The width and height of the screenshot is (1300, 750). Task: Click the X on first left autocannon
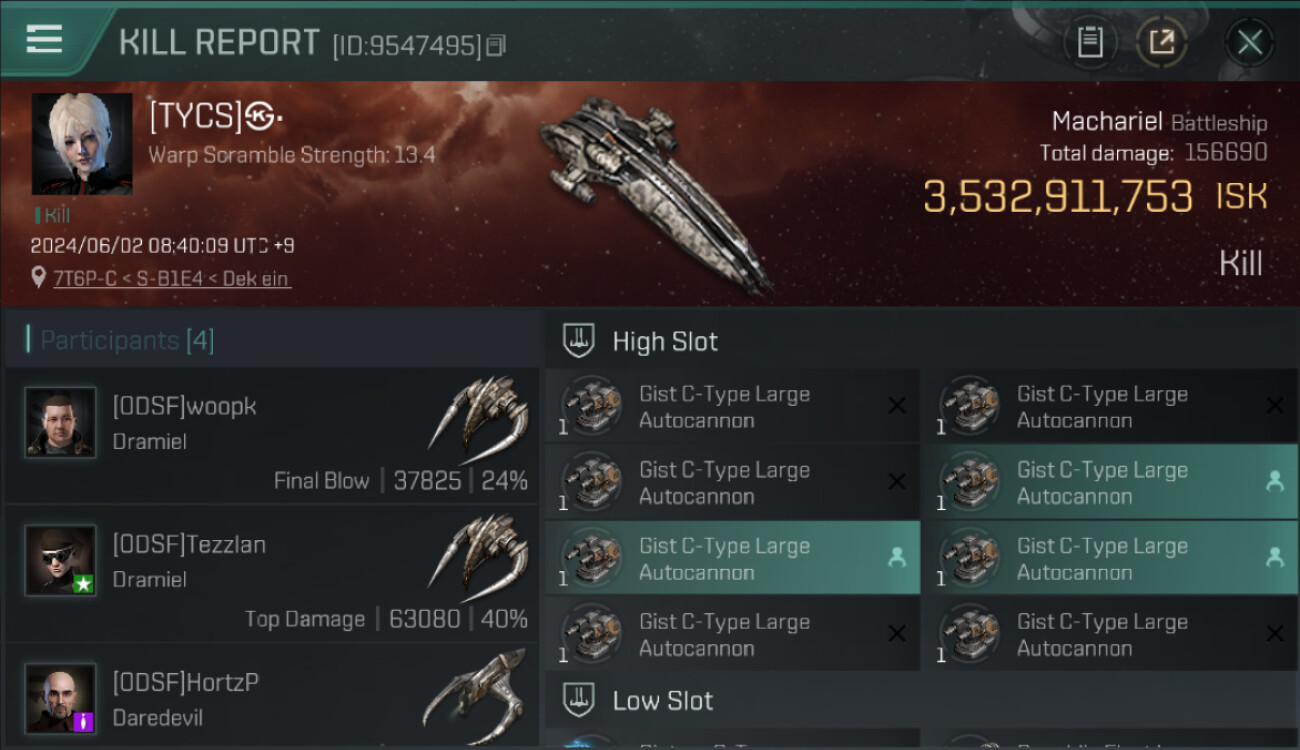(x=897, y=405)
